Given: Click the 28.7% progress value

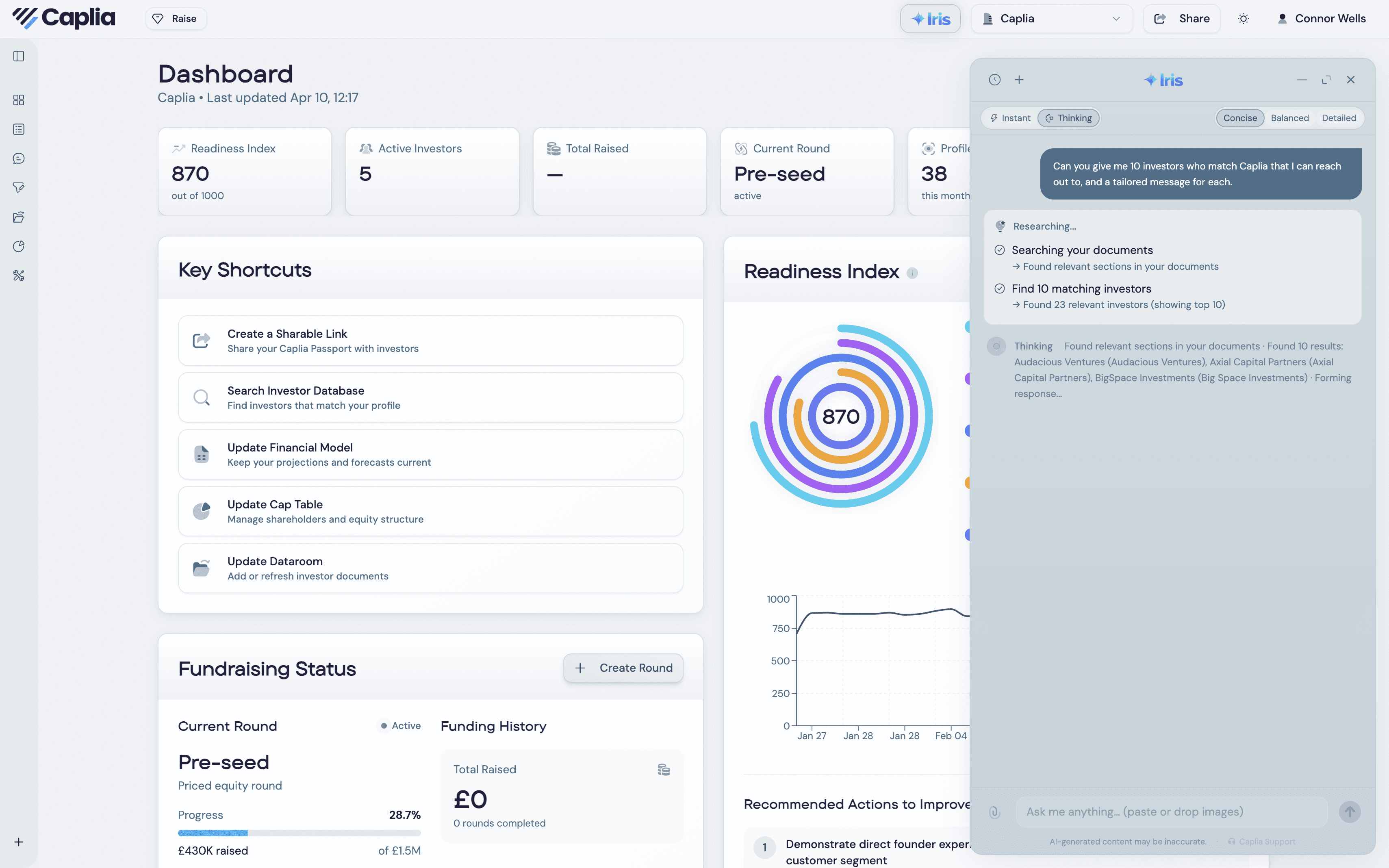Looking at the screenshot, I should tap(405, 815).
